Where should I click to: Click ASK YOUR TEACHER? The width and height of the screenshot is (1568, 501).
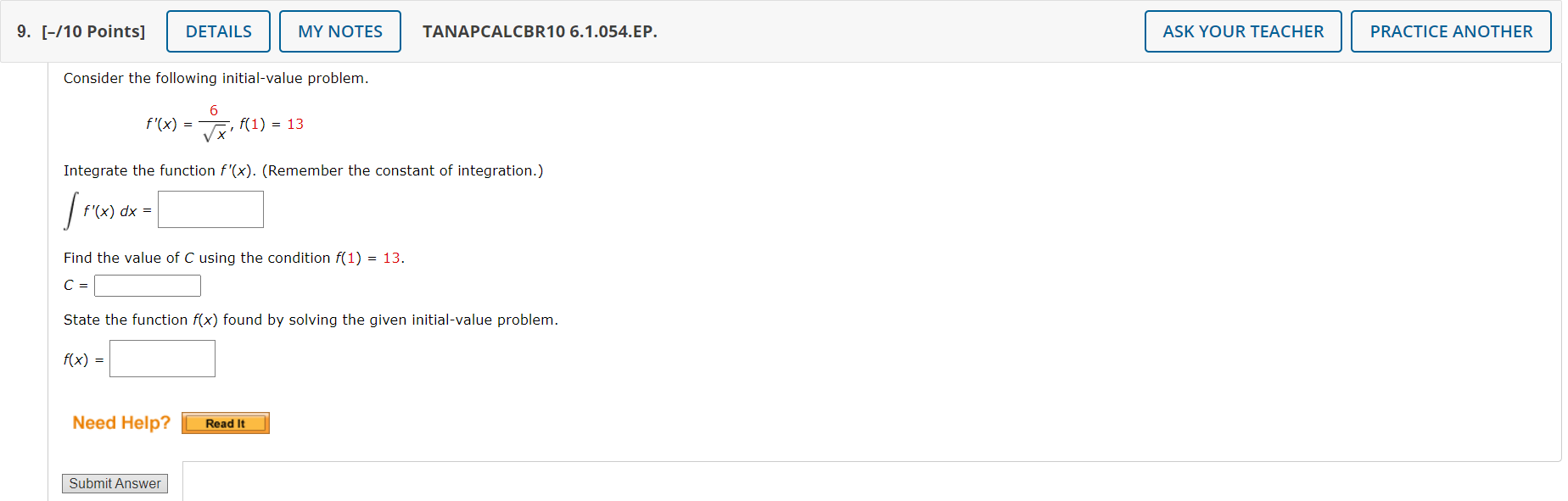click(1241, 31)
